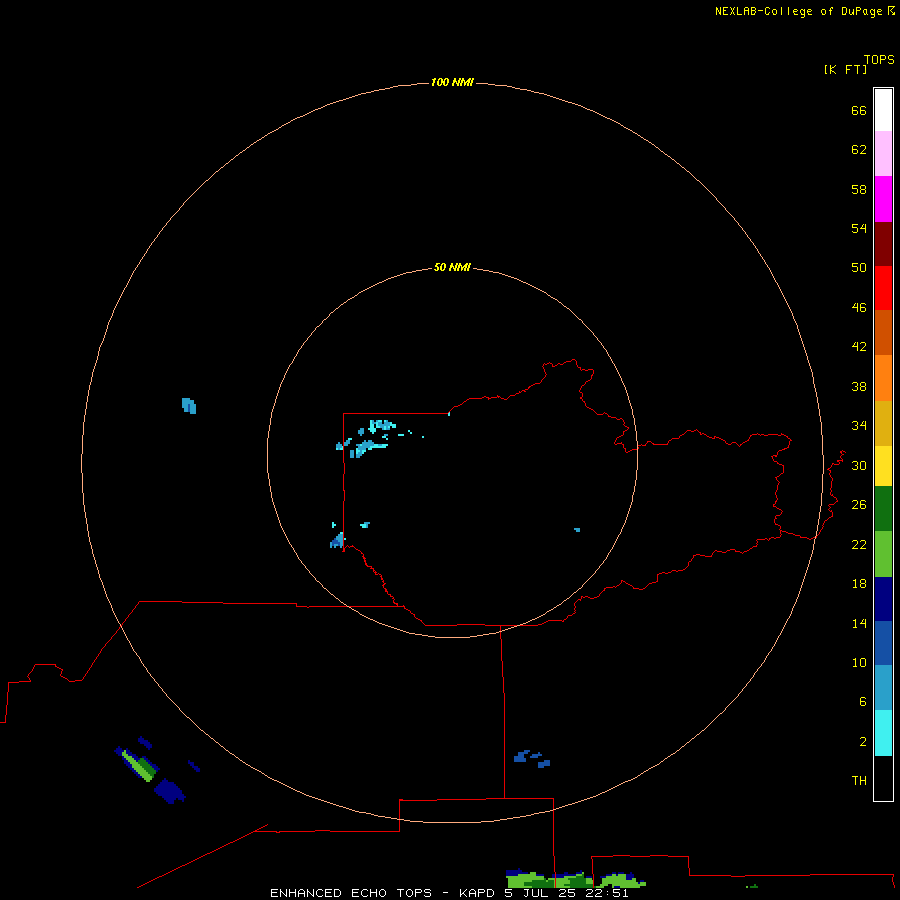This screenshot has width=900, height=900.
Task: Click the light pink 62 kft legend swatch
Action: click(883, 154)
